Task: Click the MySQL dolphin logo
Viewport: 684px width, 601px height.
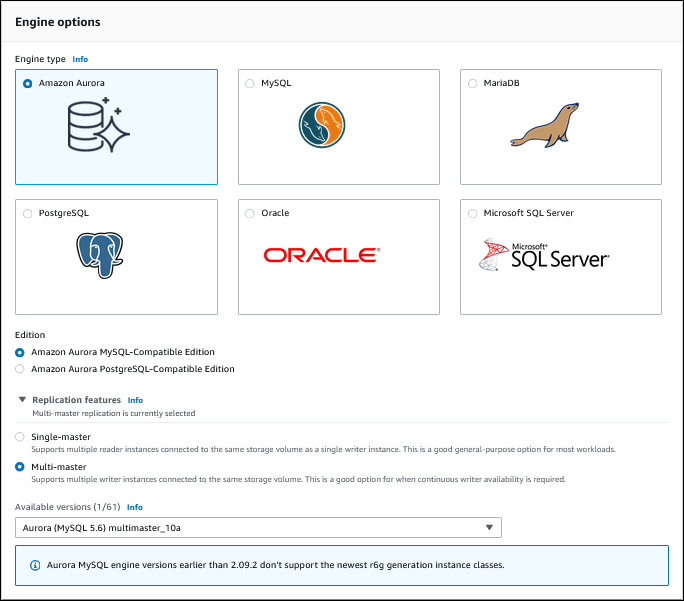Action: (321, 126)
